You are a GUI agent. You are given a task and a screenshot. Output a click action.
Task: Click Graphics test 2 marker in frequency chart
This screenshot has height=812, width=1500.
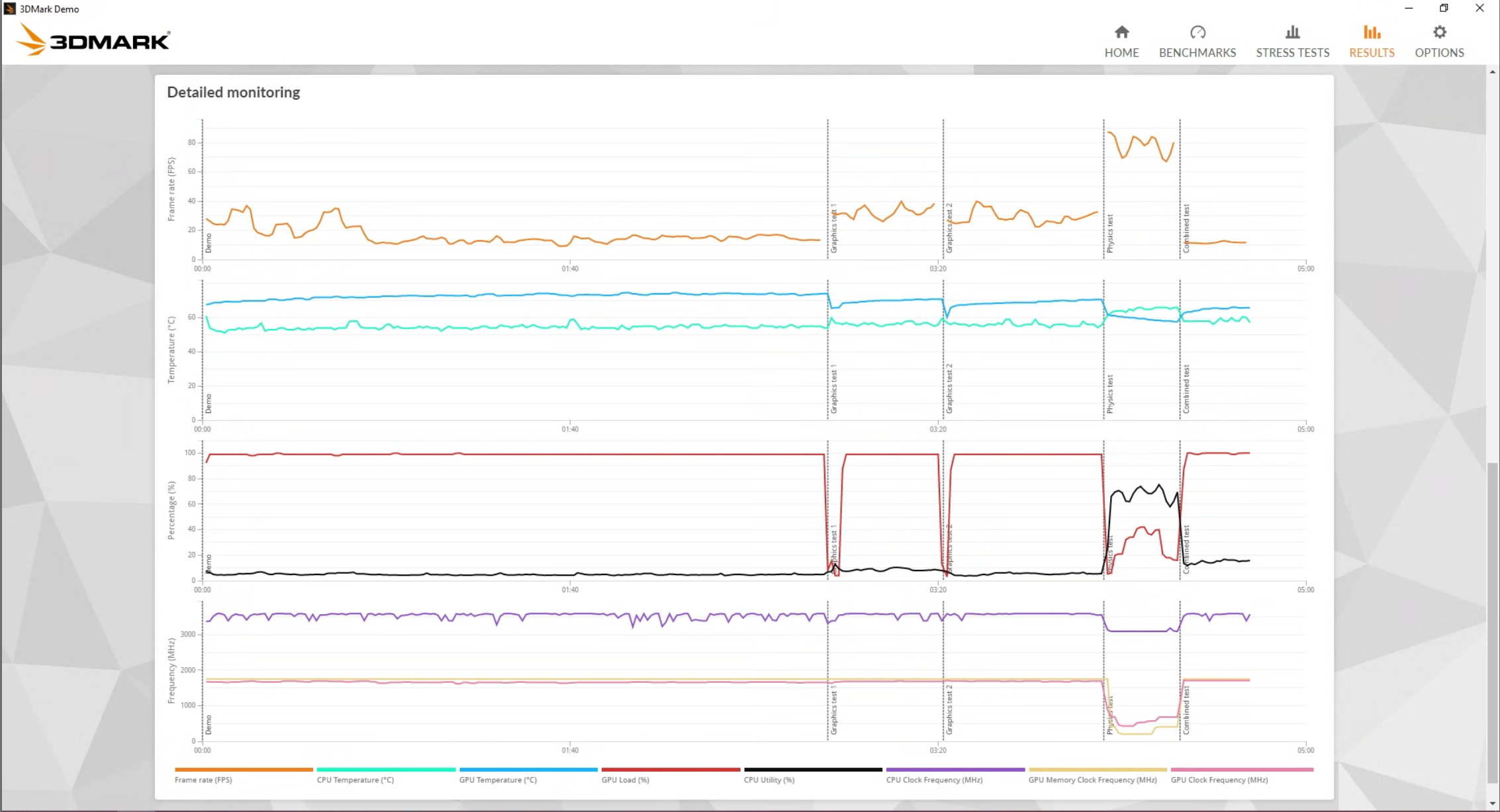click(949, 710)
